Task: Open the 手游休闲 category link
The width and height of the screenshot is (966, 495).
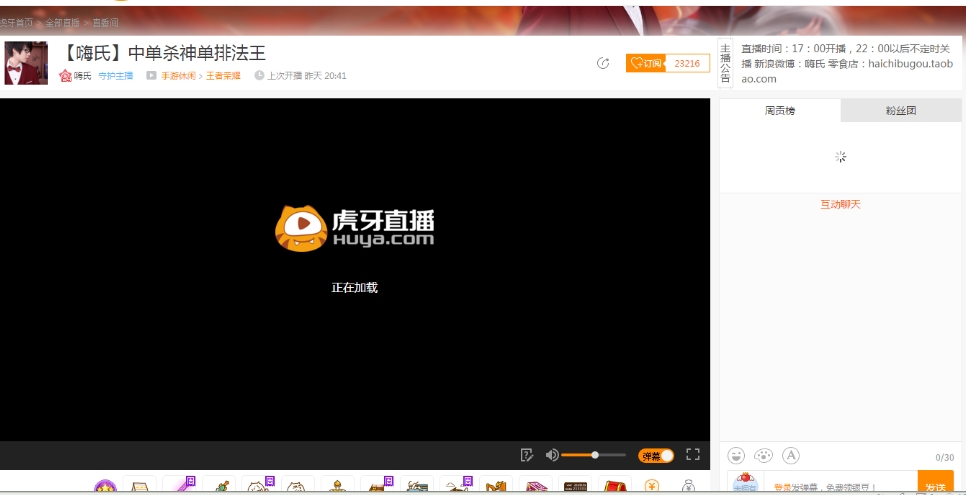Action: coord(178,76)
